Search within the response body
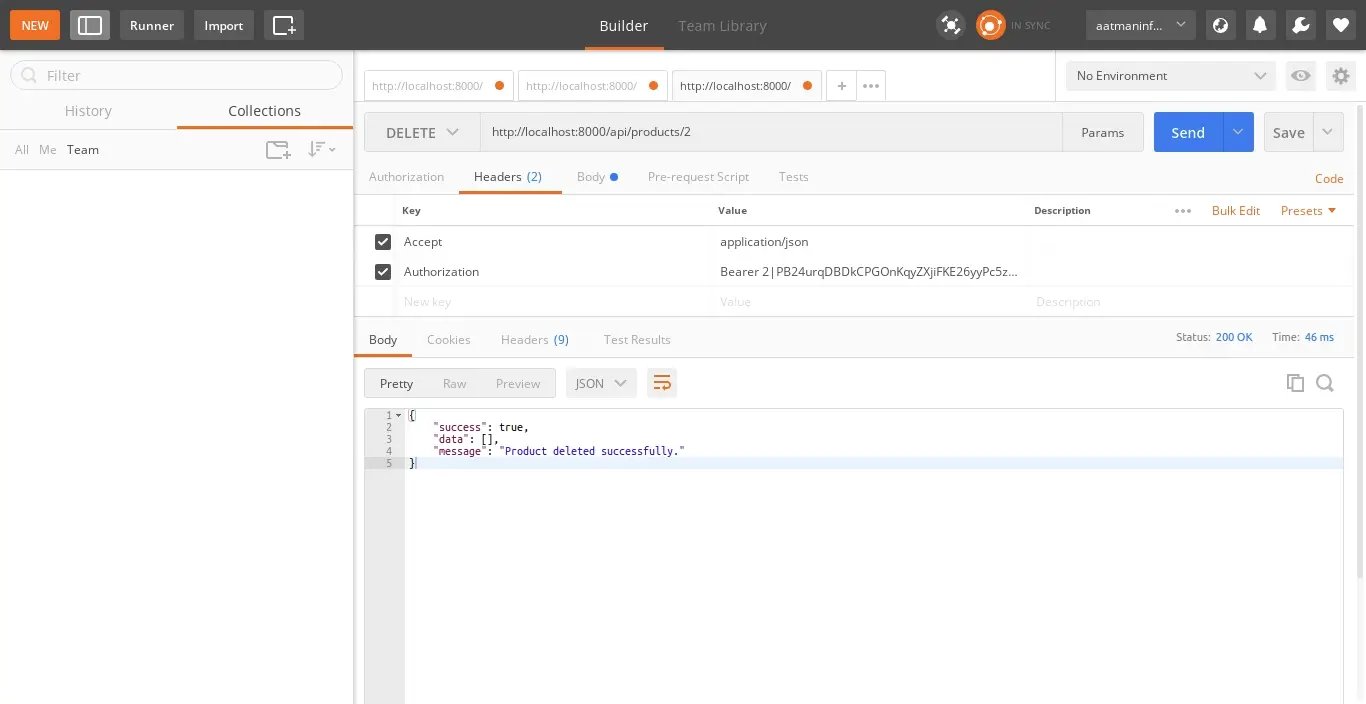 [x=1325, y=383]
